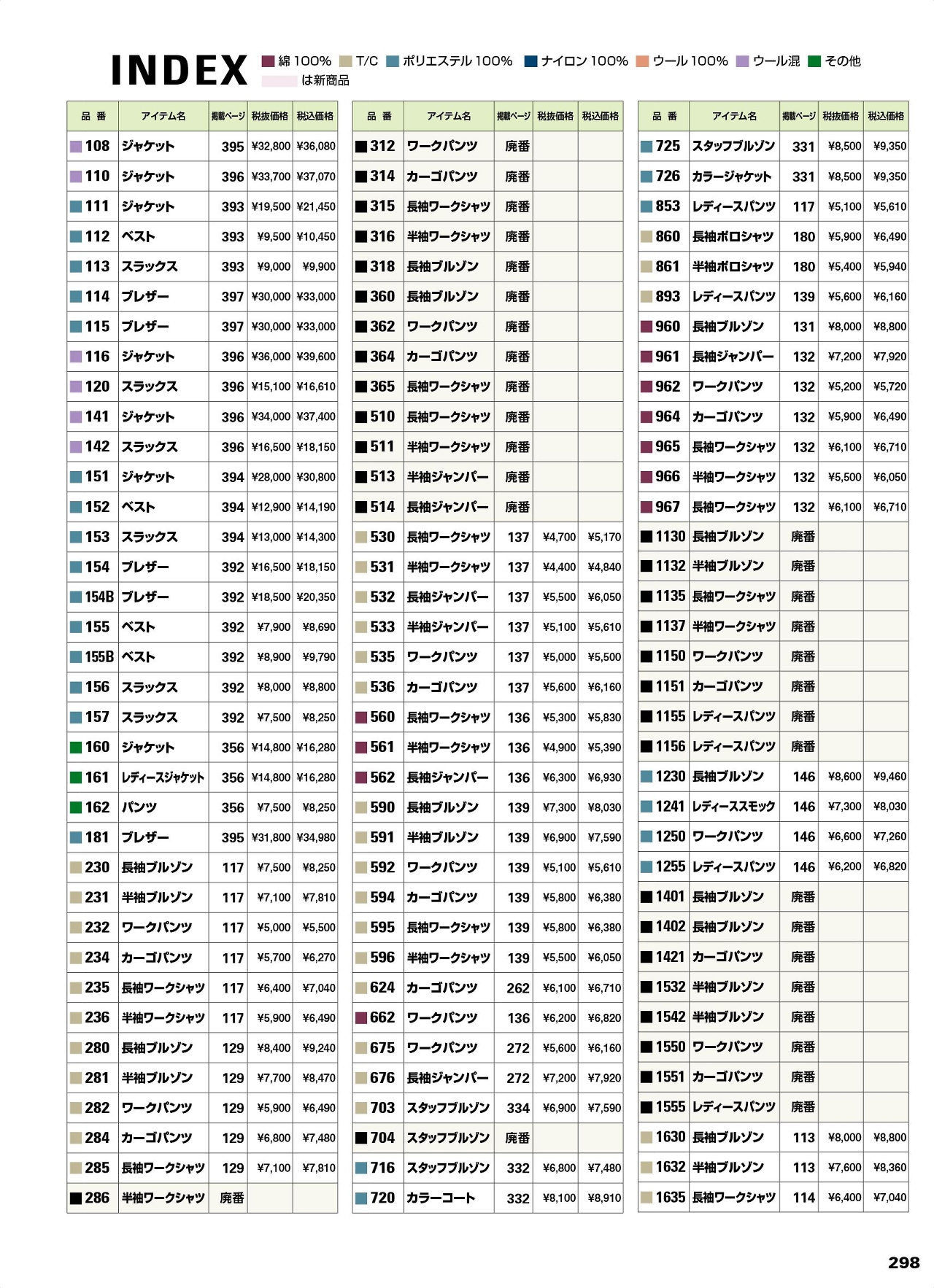
Task: Click the page number 298
Action: point(903,1262)
